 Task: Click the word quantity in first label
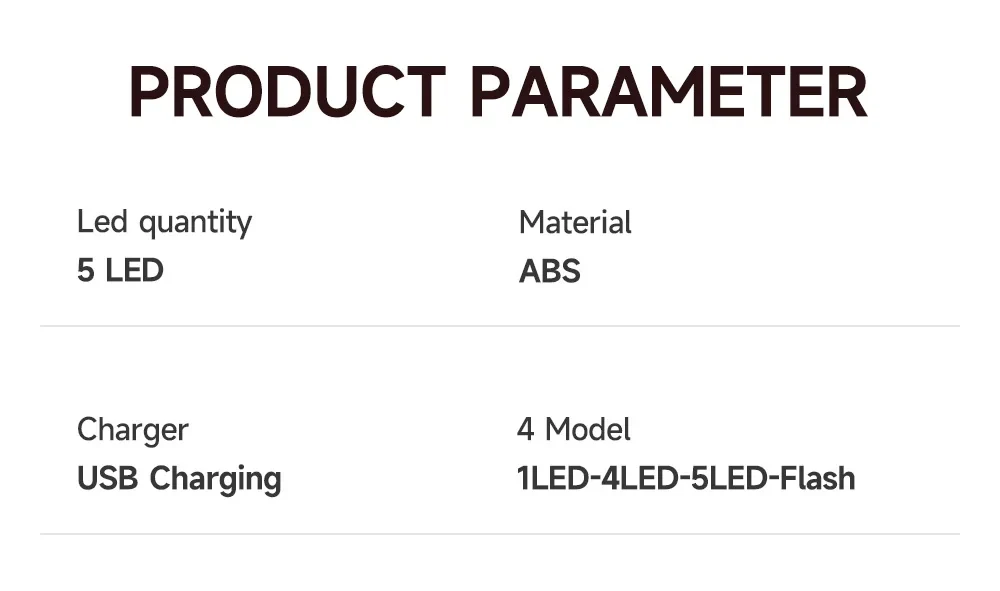coord(196,224)
